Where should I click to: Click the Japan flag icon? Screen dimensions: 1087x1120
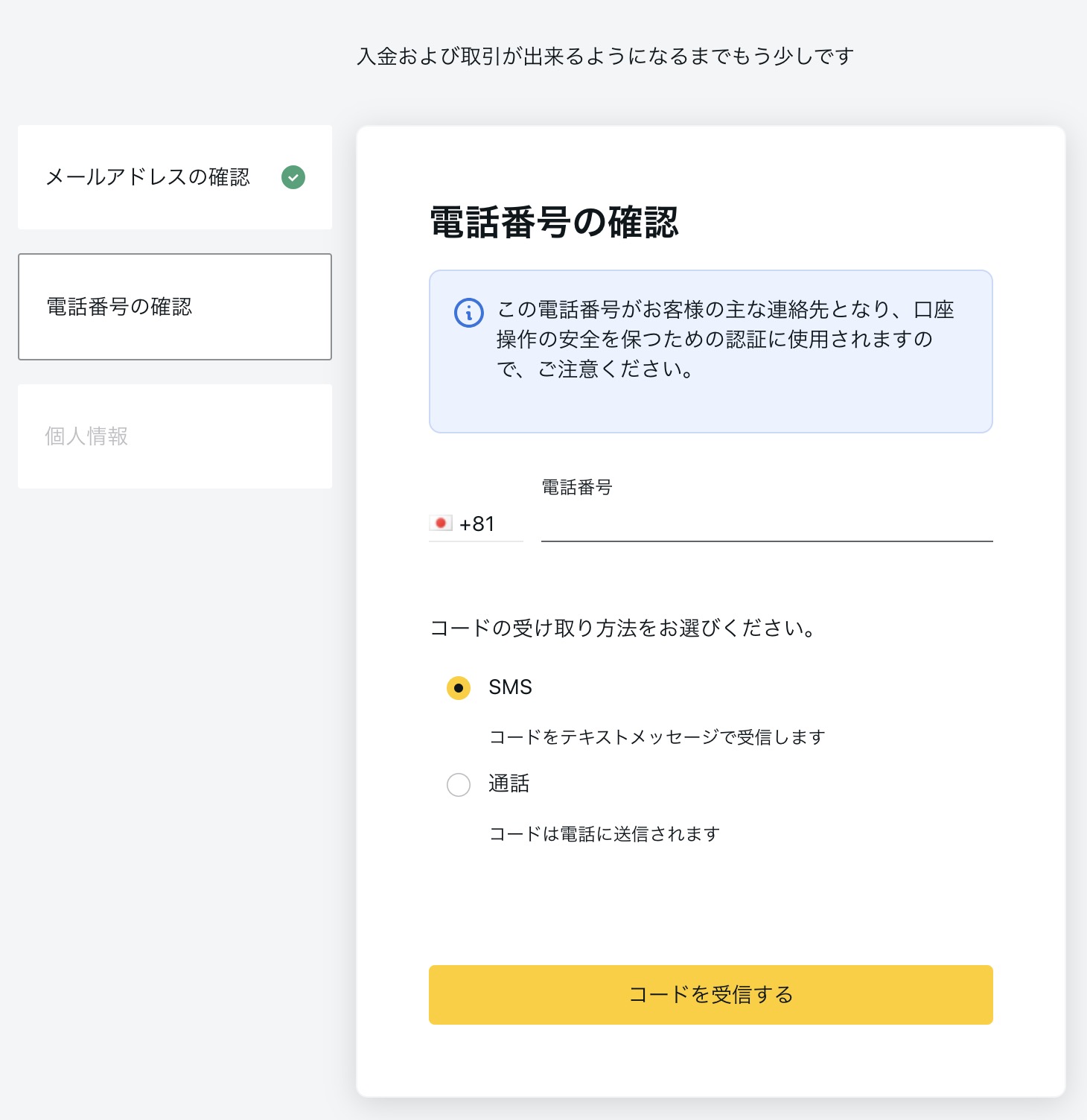point(441,524)
